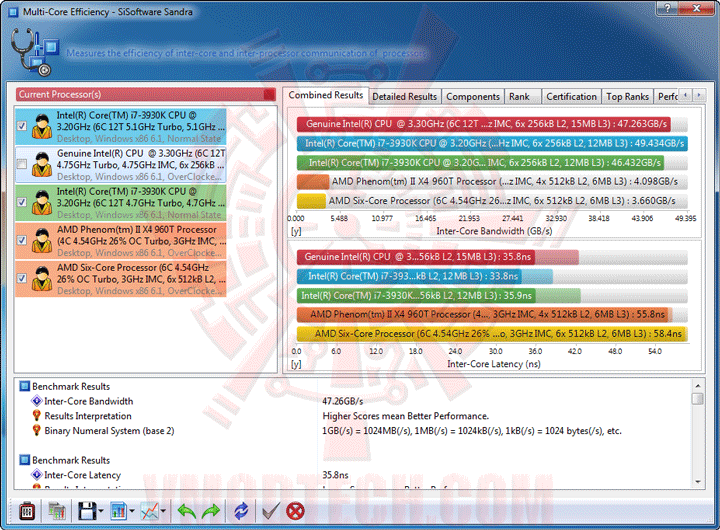Click the 35.8ns latency value

click(335, 475)
